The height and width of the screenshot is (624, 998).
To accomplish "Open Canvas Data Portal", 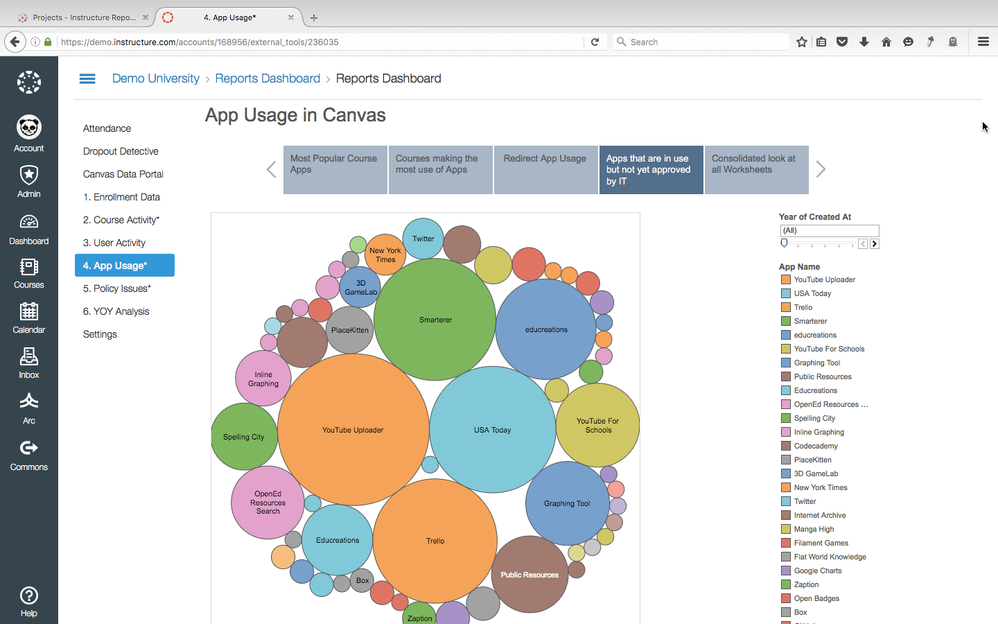I will (123, 174).
